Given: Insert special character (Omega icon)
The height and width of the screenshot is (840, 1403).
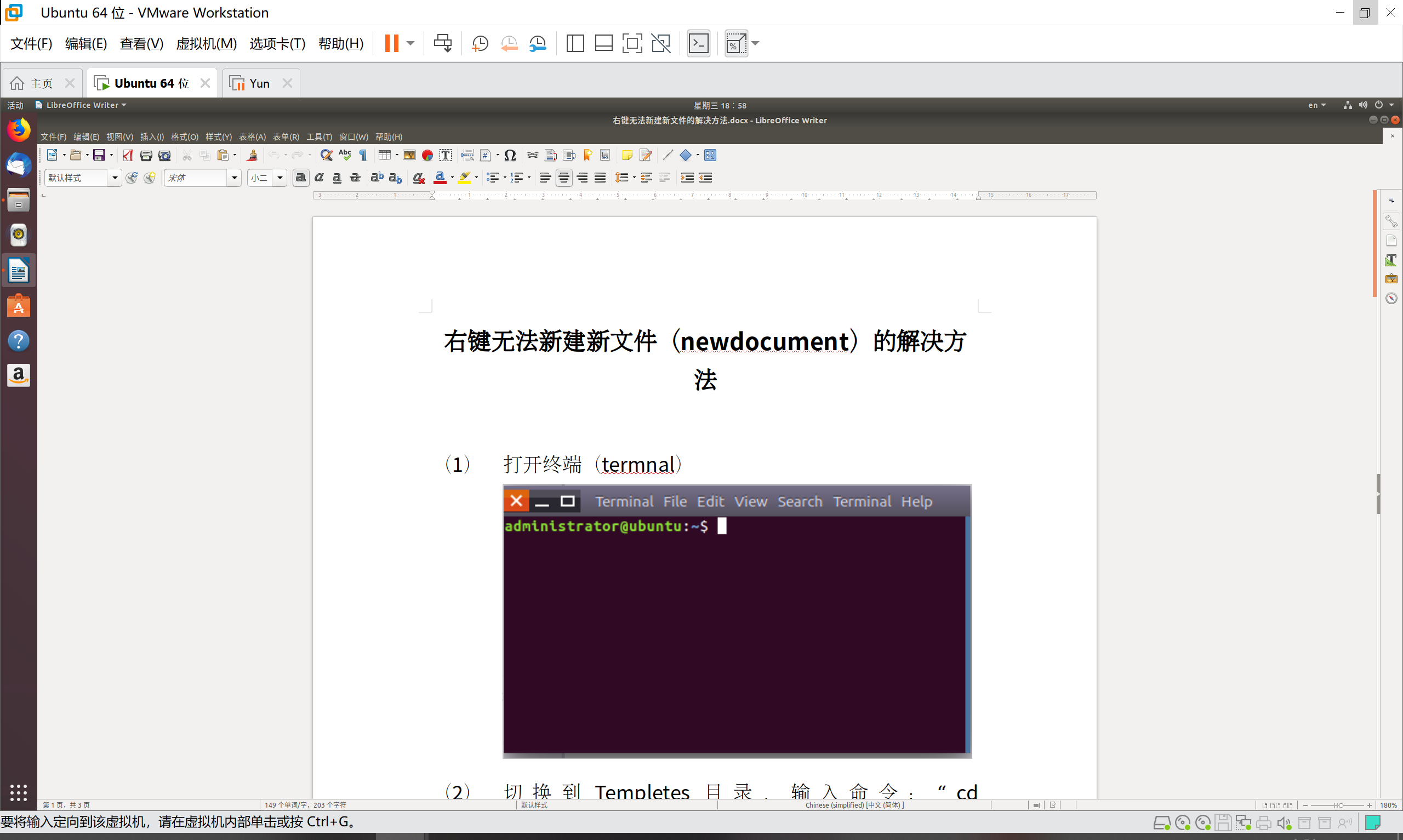Looking at the screenshot, I should point(510,155).
